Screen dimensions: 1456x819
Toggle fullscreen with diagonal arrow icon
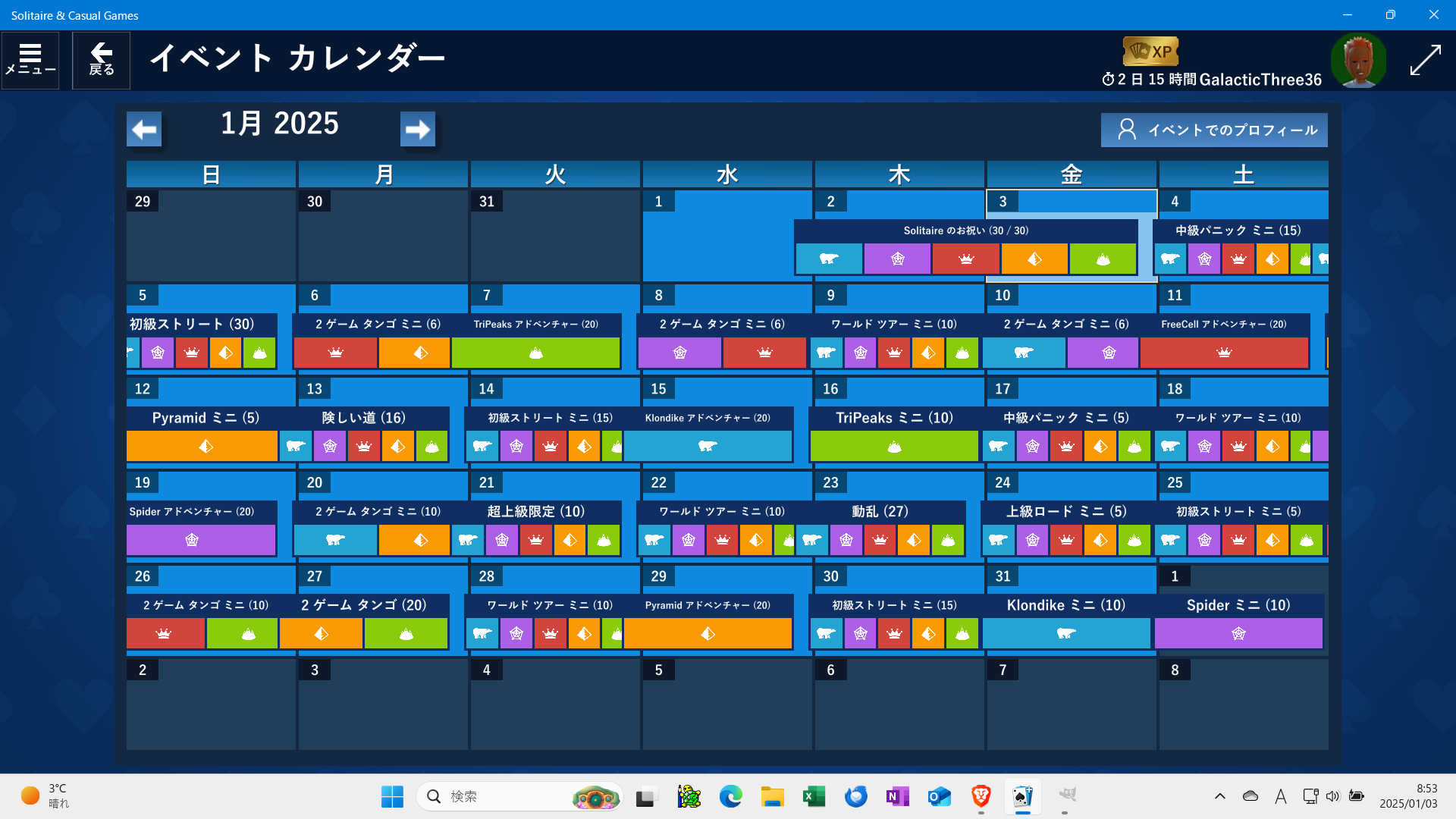1425,60
